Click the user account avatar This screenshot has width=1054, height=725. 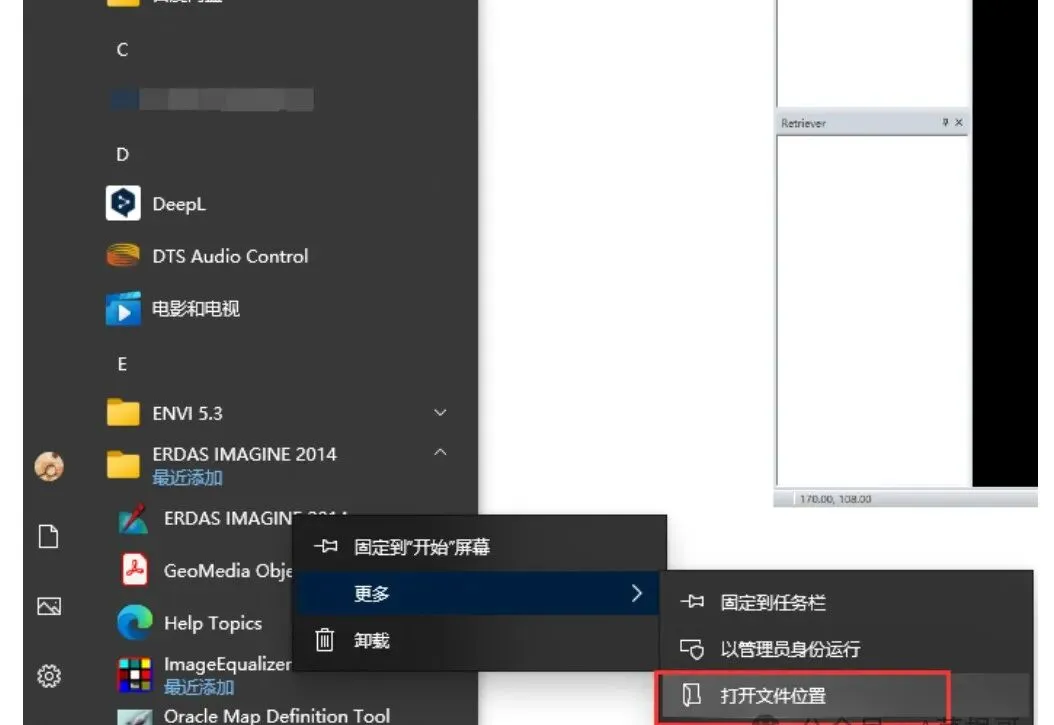click(x=49, y=466)
